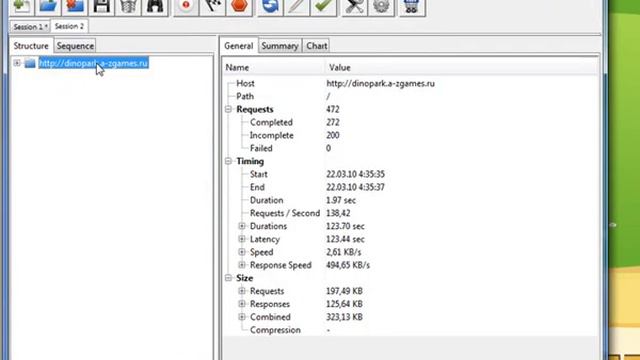The width and height of the screenshot is (640, 360).
Task: Expand the Requests row under Size
Action: [242, 291]
